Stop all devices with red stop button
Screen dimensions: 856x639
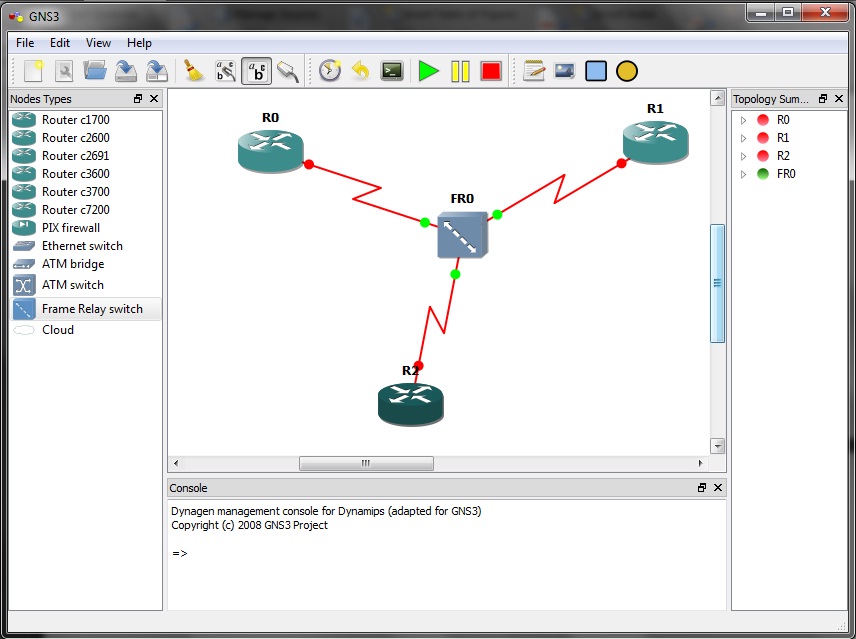491,71
